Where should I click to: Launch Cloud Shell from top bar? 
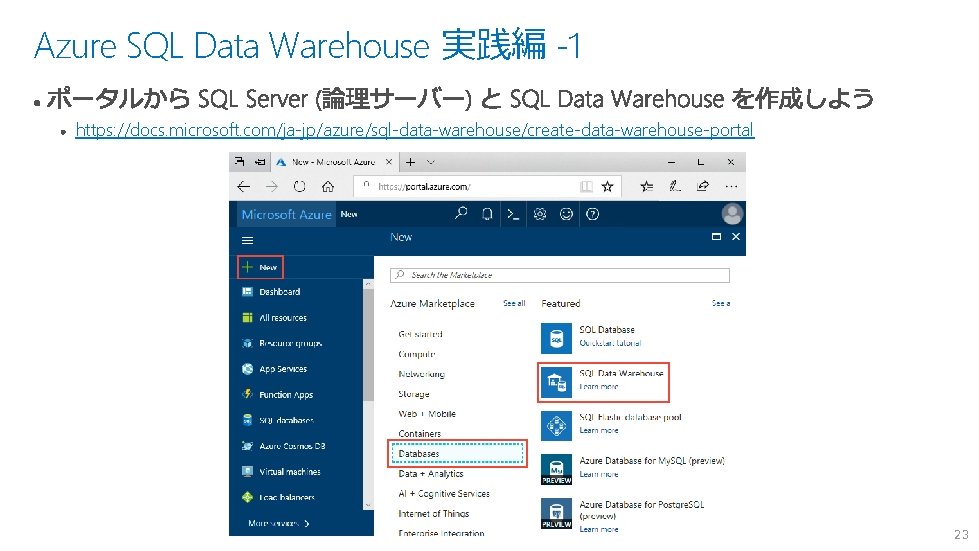point(513,214)
